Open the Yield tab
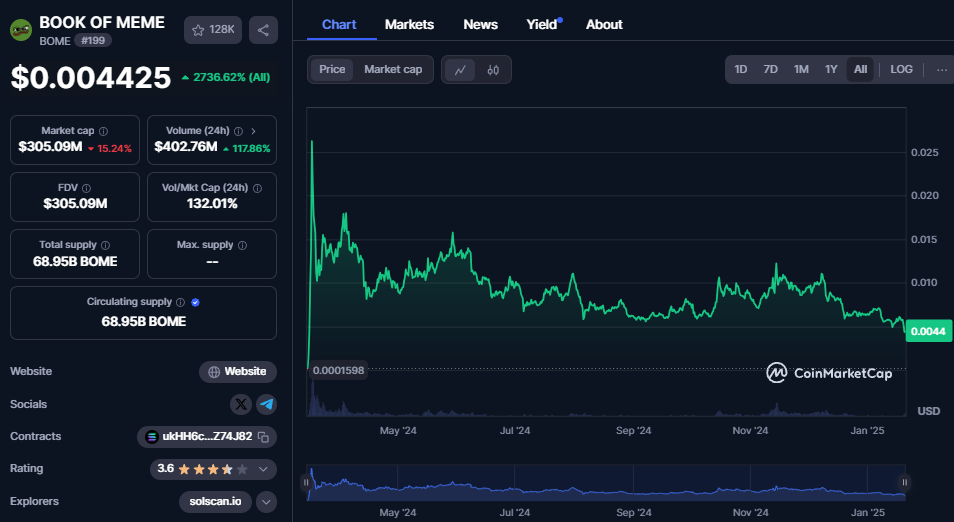Viewport: 954px width, 522px height. point(541,24)
